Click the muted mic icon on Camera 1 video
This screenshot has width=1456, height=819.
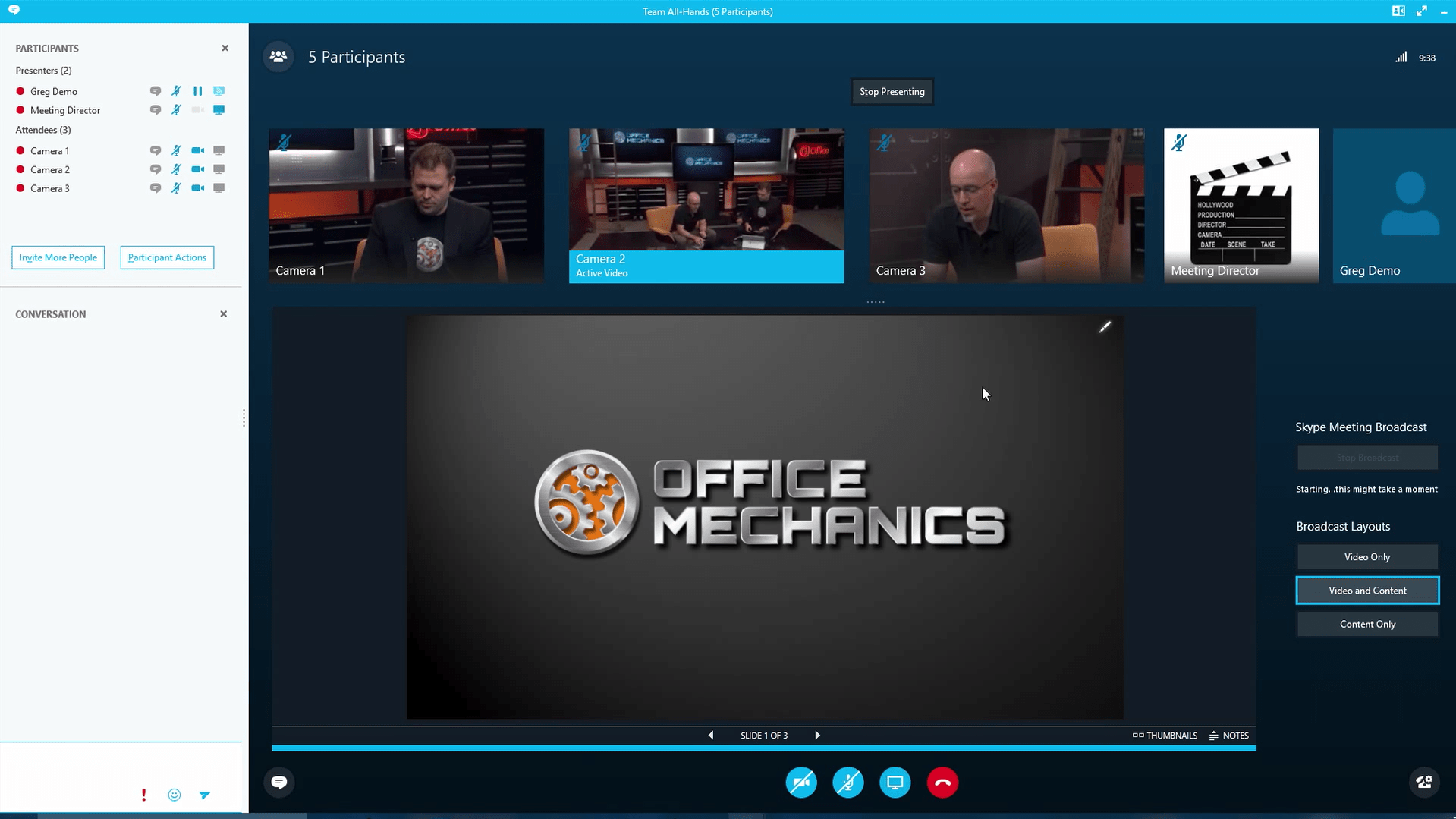coord(284,142)
